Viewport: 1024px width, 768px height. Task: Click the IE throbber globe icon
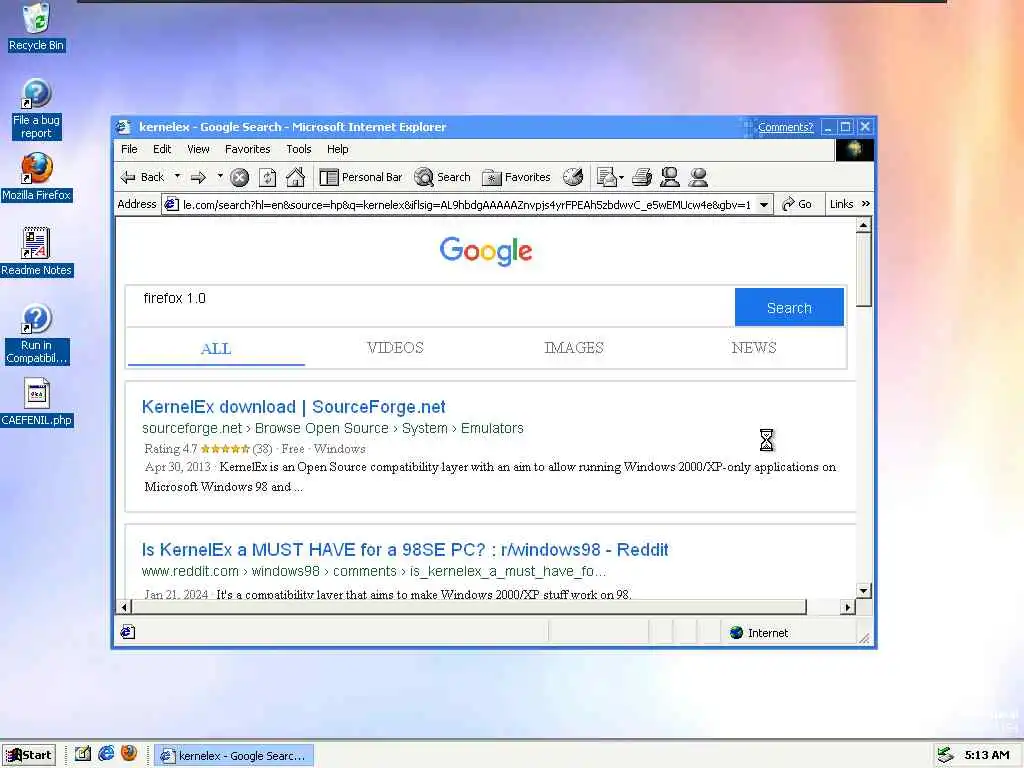(x=854, y=150)
